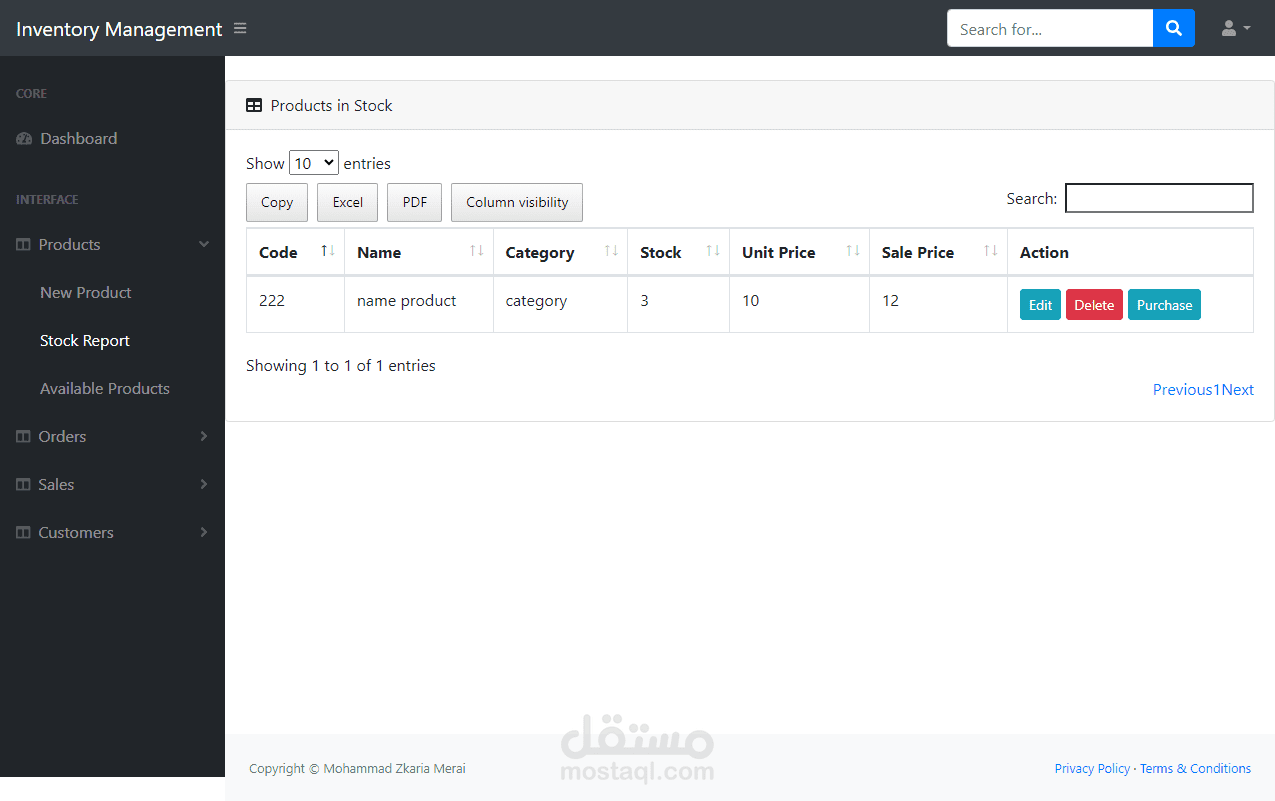Select Stock Report in sidebar

pyautogui.click(x=85, y=341)
